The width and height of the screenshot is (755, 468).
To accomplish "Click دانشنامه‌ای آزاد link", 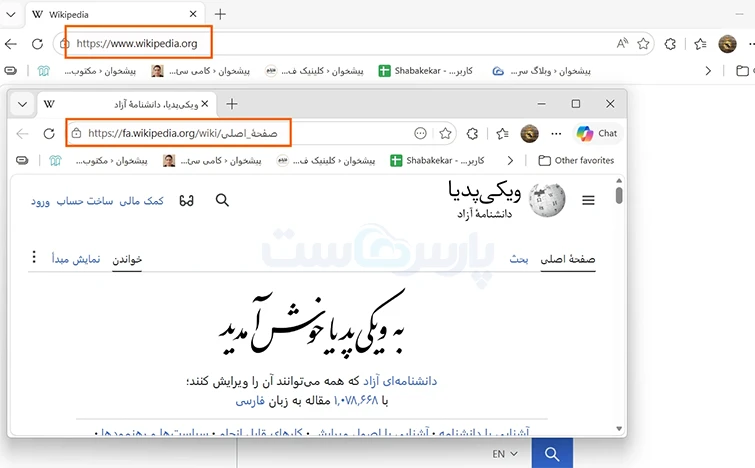I will (400, 381).
